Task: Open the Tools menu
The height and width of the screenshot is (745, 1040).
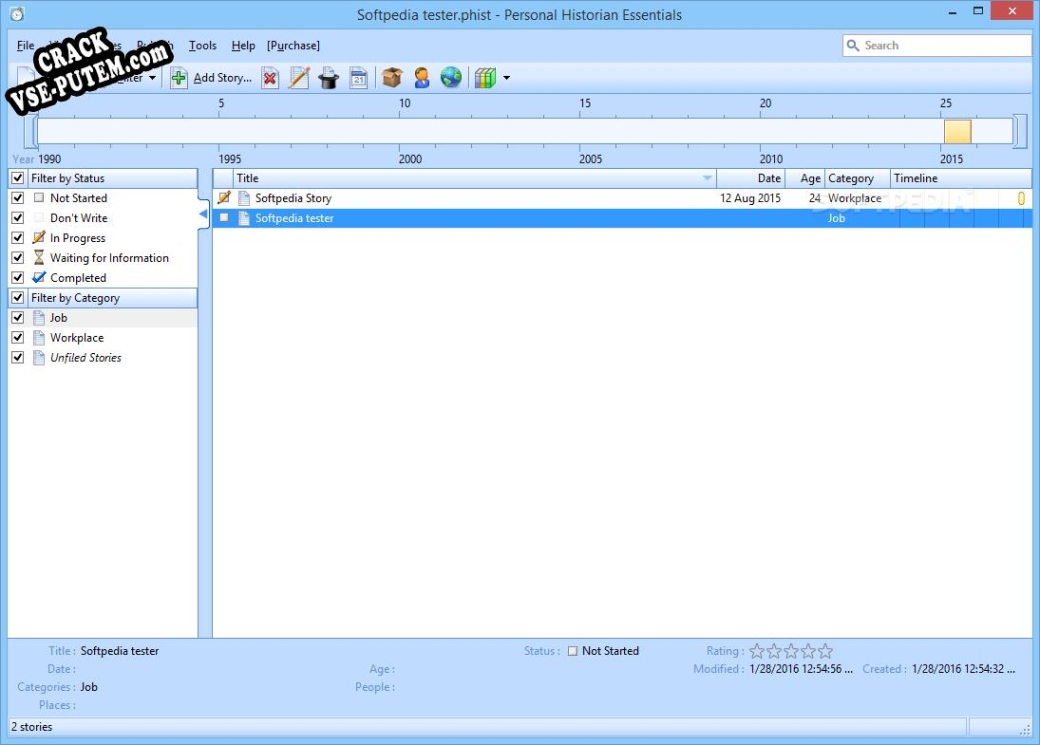Action: point(202,45)
